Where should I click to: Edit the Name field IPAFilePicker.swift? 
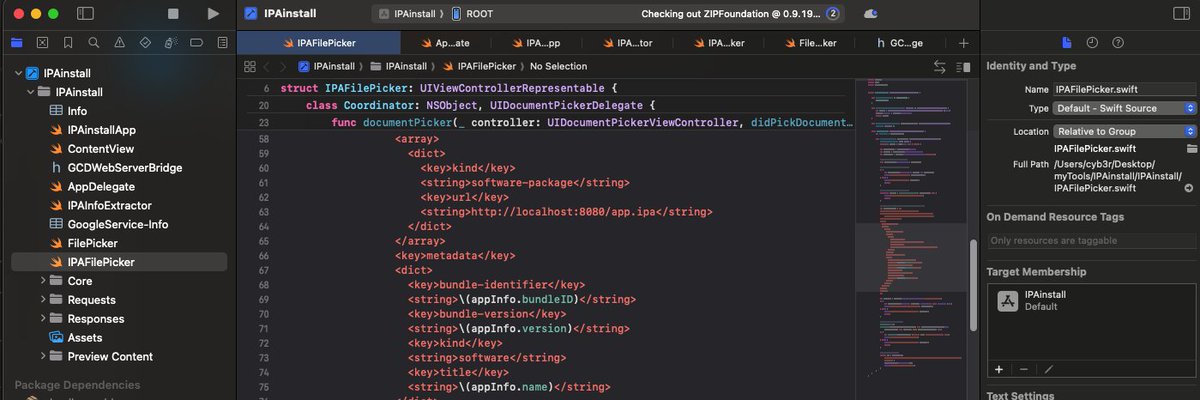pos(1124,89)
